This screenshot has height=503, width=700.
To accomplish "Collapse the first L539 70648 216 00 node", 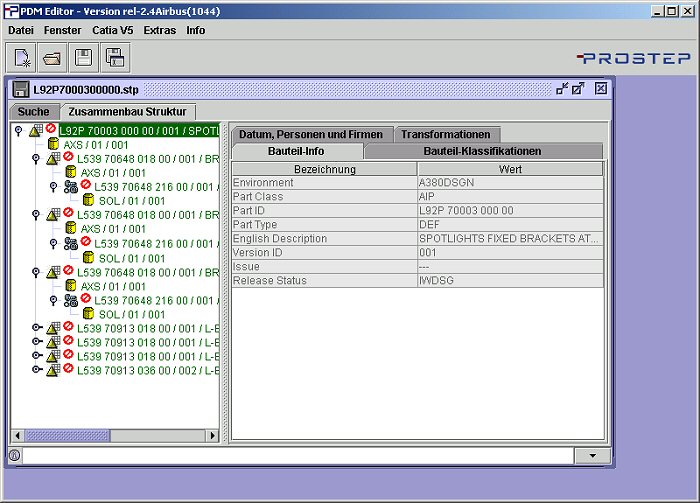I will (54, 187).
